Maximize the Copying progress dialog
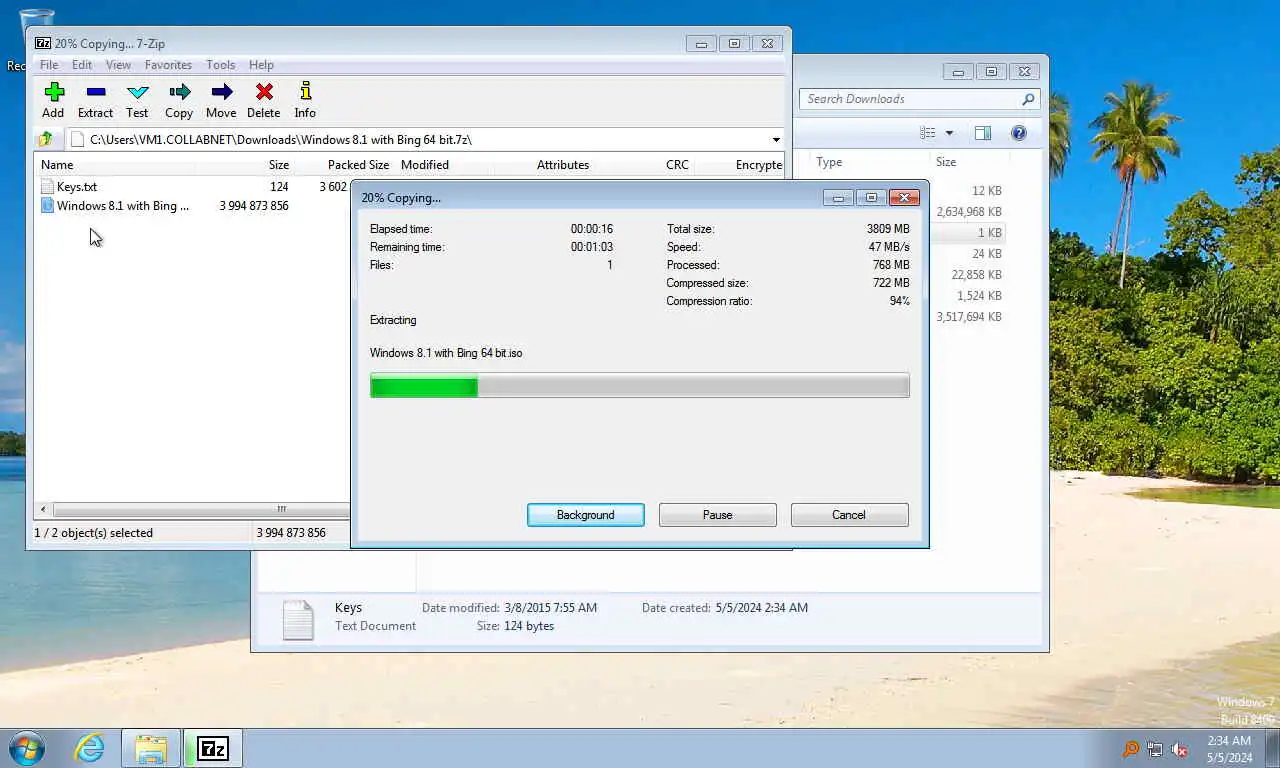 click(871, 198)
